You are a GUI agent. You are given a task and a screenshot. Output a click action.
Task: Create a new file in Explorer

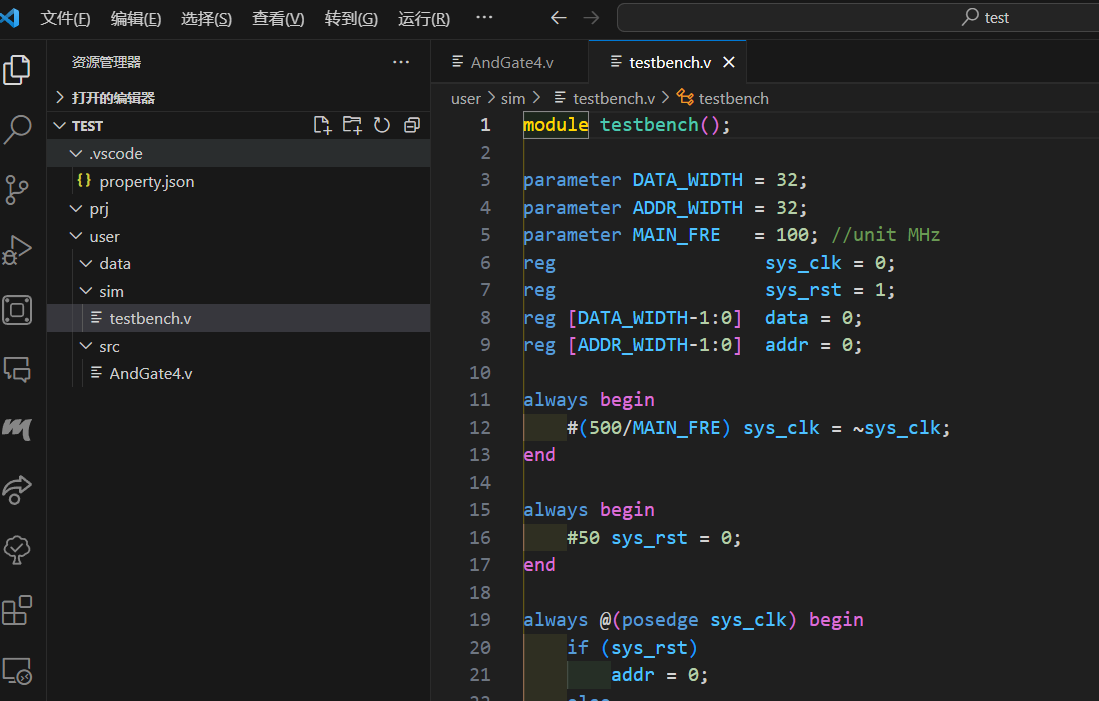[322, 124]
